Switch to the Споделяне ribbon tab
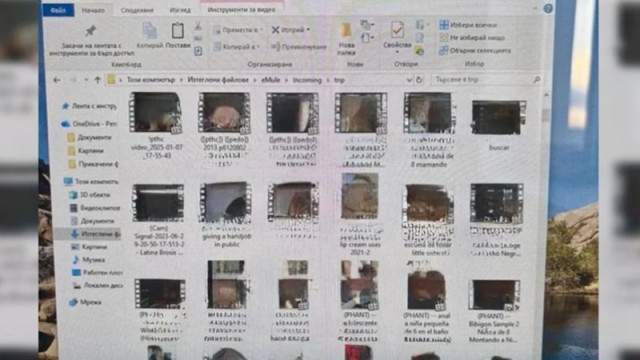The image size is (640, 360). point(137,10)
